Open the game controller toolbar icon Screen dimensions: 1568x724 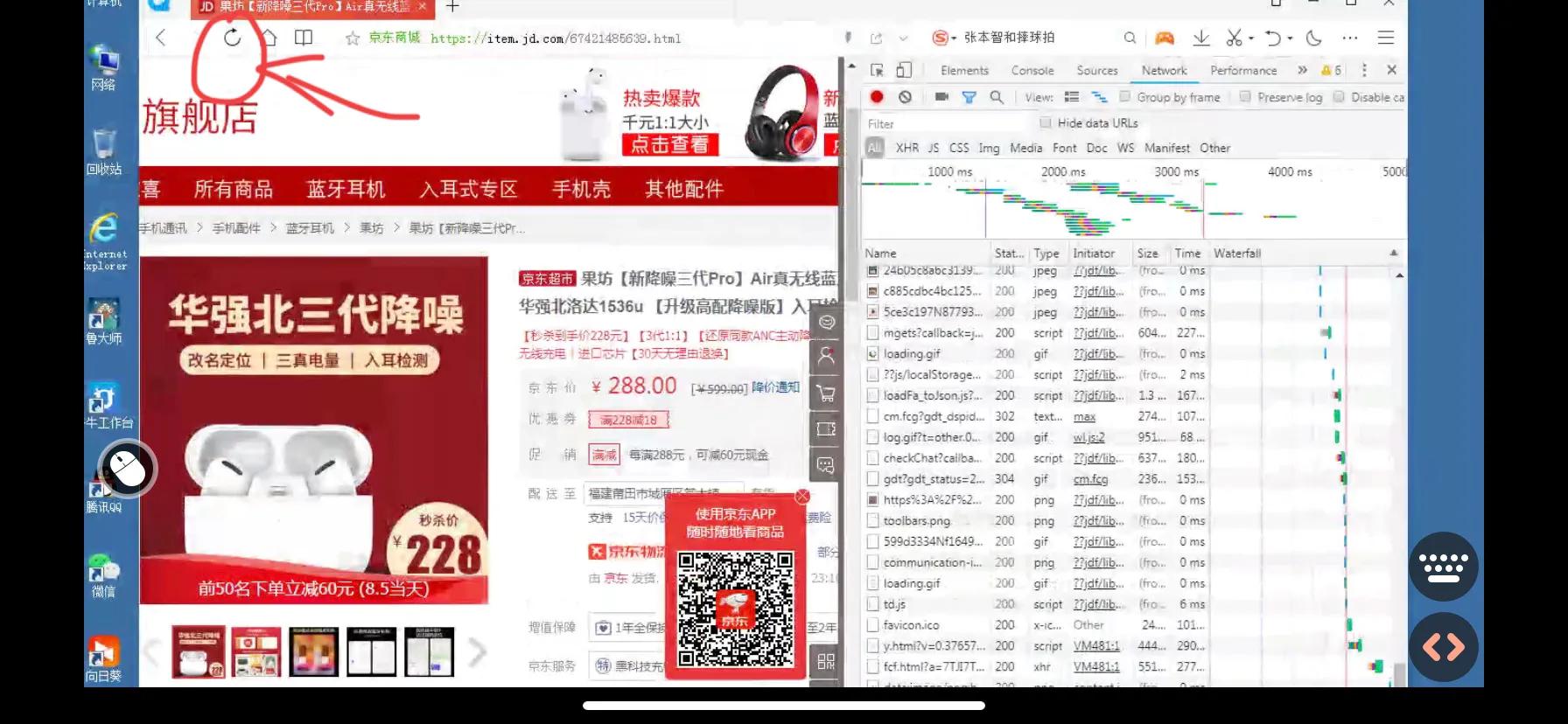click(x=1165, y=38)
